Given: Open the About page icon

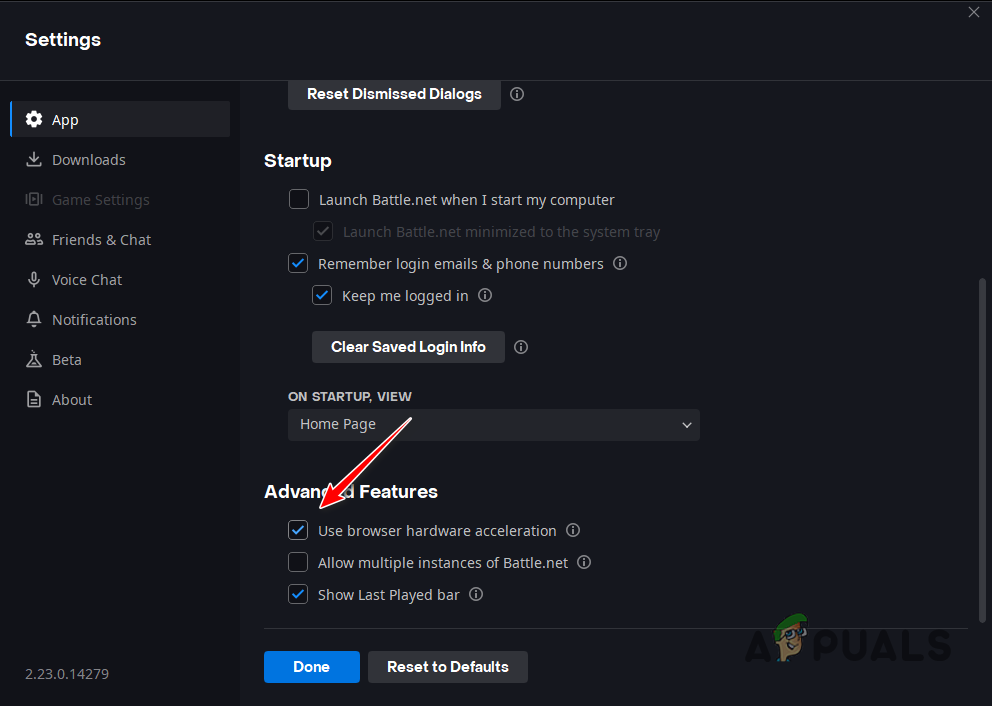Looking at the screenshot, I should (33, 399).
